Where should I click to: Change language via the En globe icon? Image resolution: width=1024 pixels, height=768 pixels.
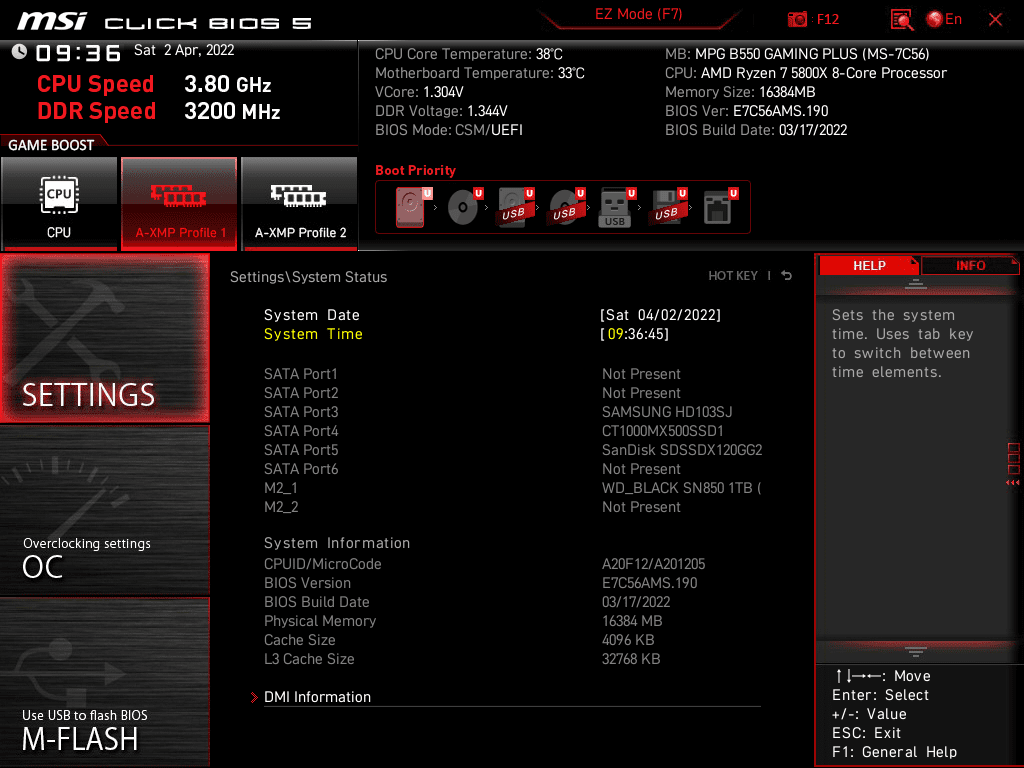coord(944,20)
